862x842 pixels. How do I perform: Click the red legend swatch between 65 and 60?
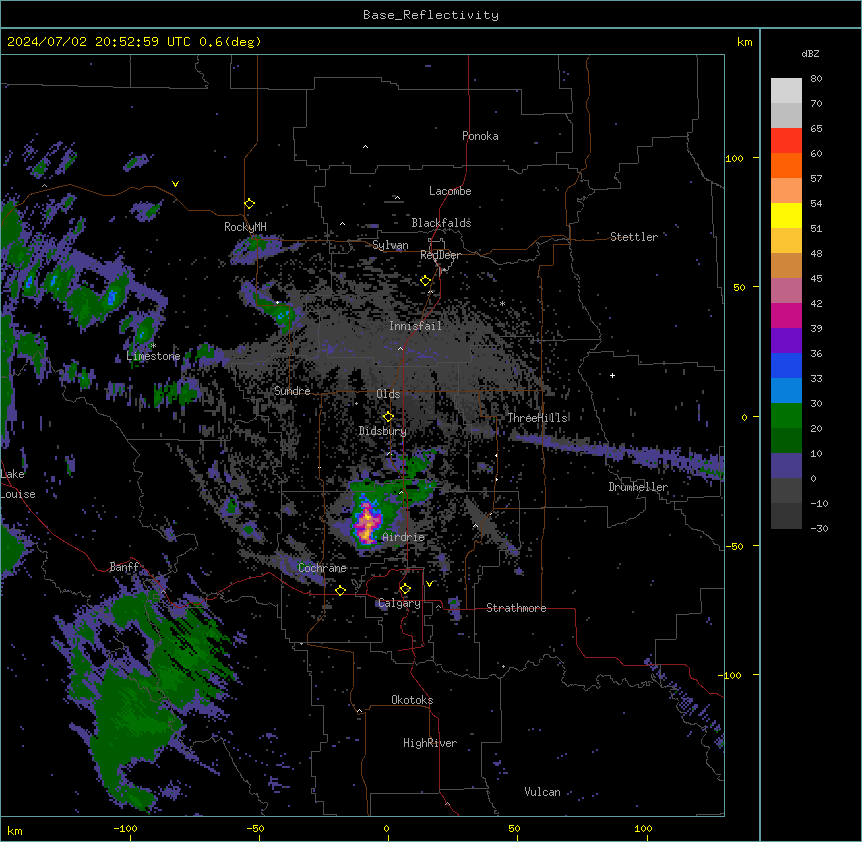pyautogui.click(x=786, y=140)
